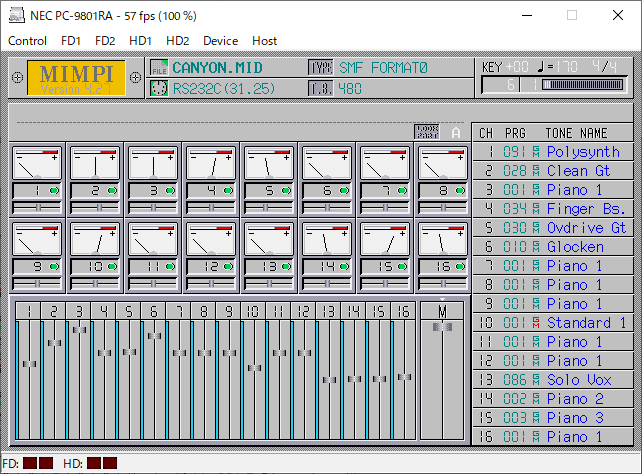
Task: Select the Clean Gt tone row
Action: click(x=553, y=171)
